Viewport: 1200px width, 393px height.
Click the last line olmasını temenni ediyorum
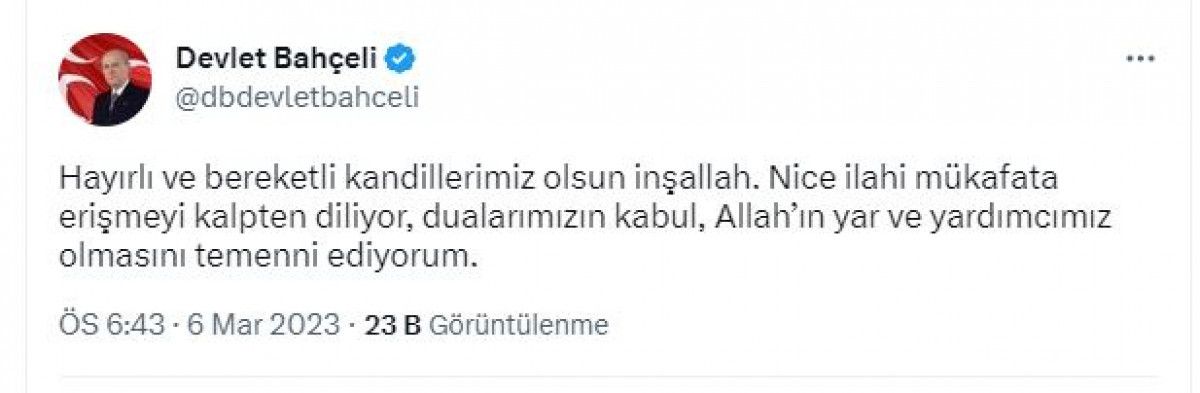(x=265, y=255)
